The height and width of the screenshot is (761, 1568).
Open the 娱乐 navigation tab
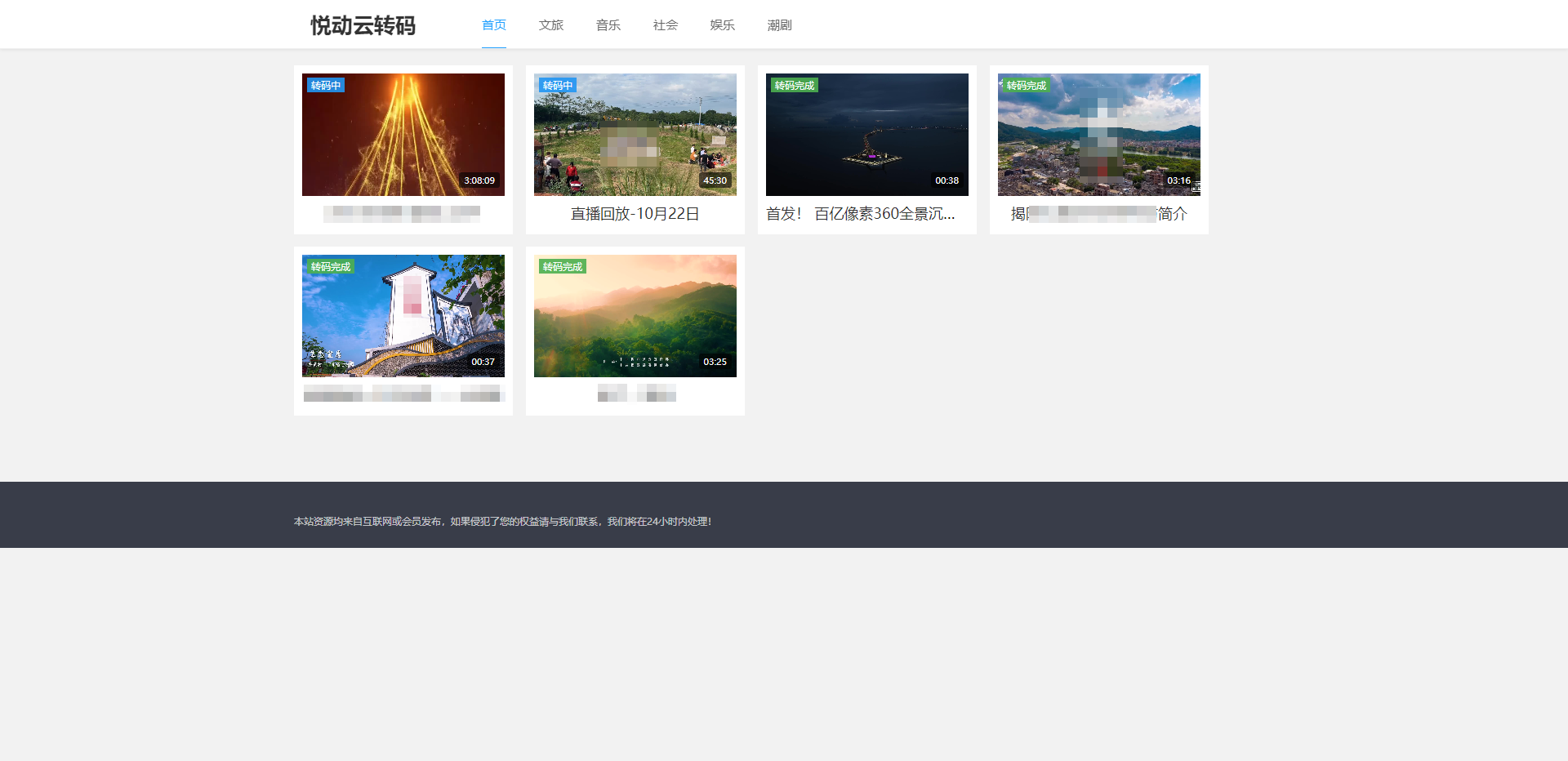(722, 25)
